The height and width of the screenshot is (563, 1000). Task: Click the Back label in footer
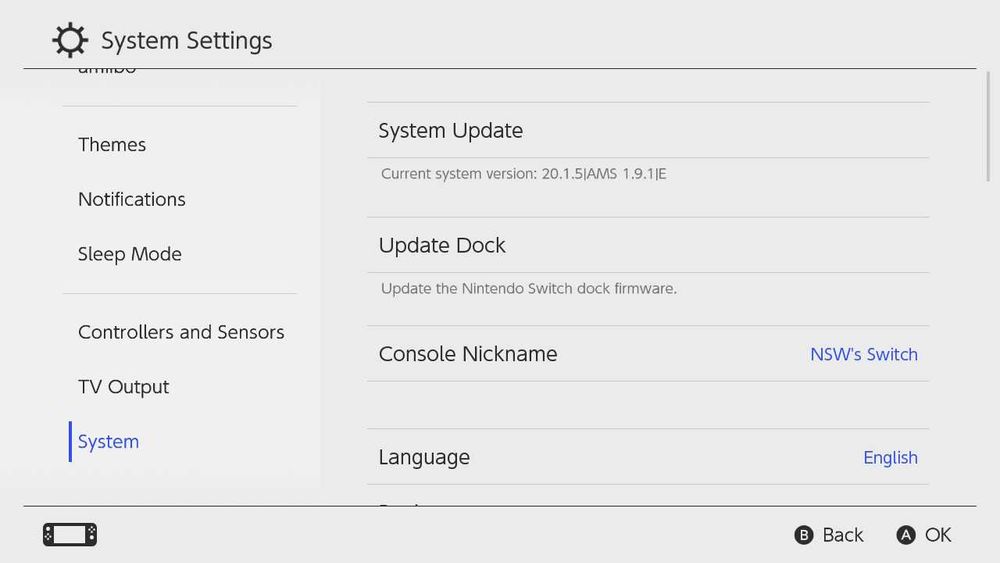842,535
